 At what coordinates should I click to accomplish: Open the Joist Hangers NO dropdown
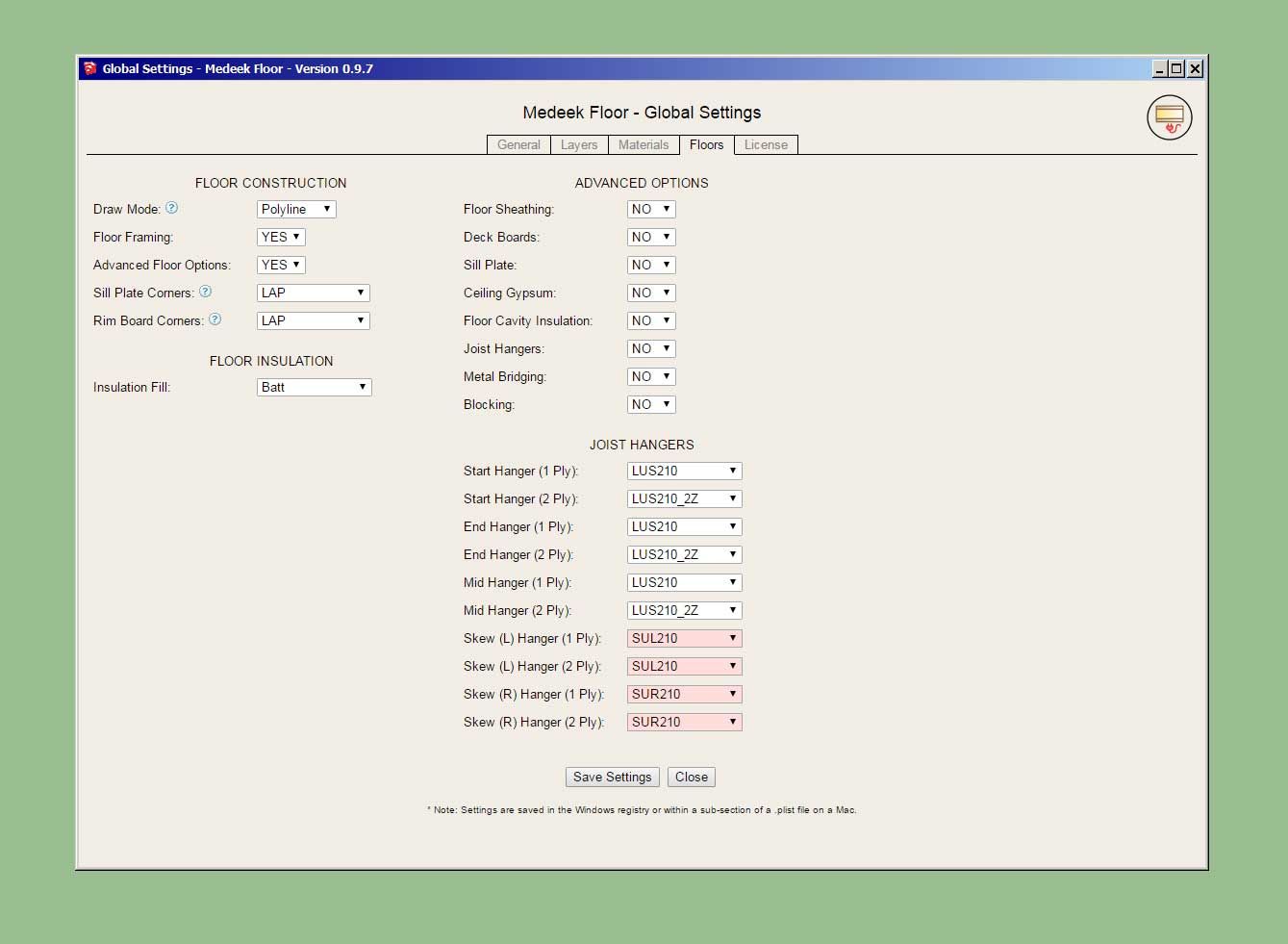tap(651, 348)
